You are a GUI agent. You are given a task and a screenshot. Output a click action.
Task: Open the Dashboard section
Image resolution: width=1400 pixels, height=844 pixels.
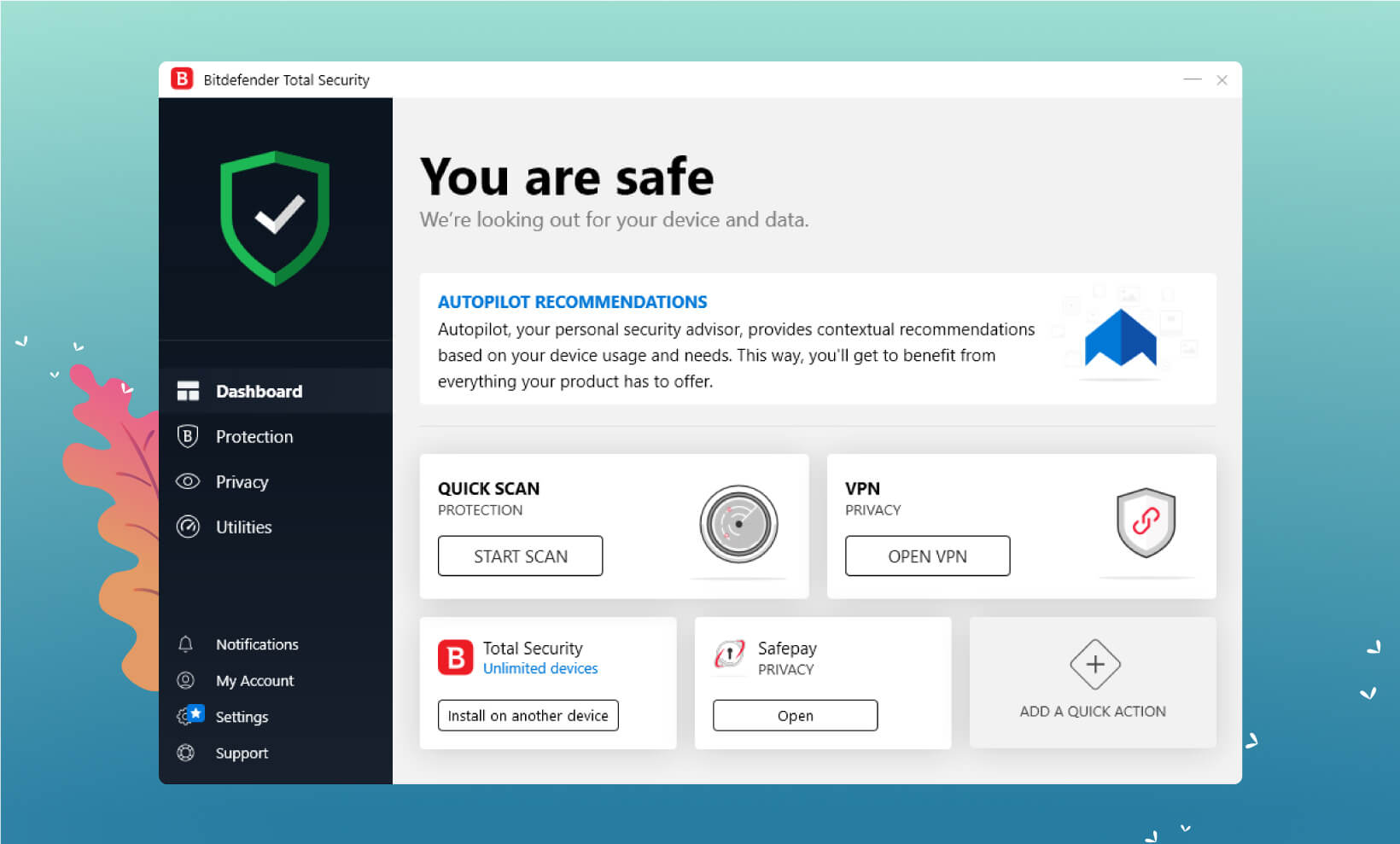(x=276, y=391)
